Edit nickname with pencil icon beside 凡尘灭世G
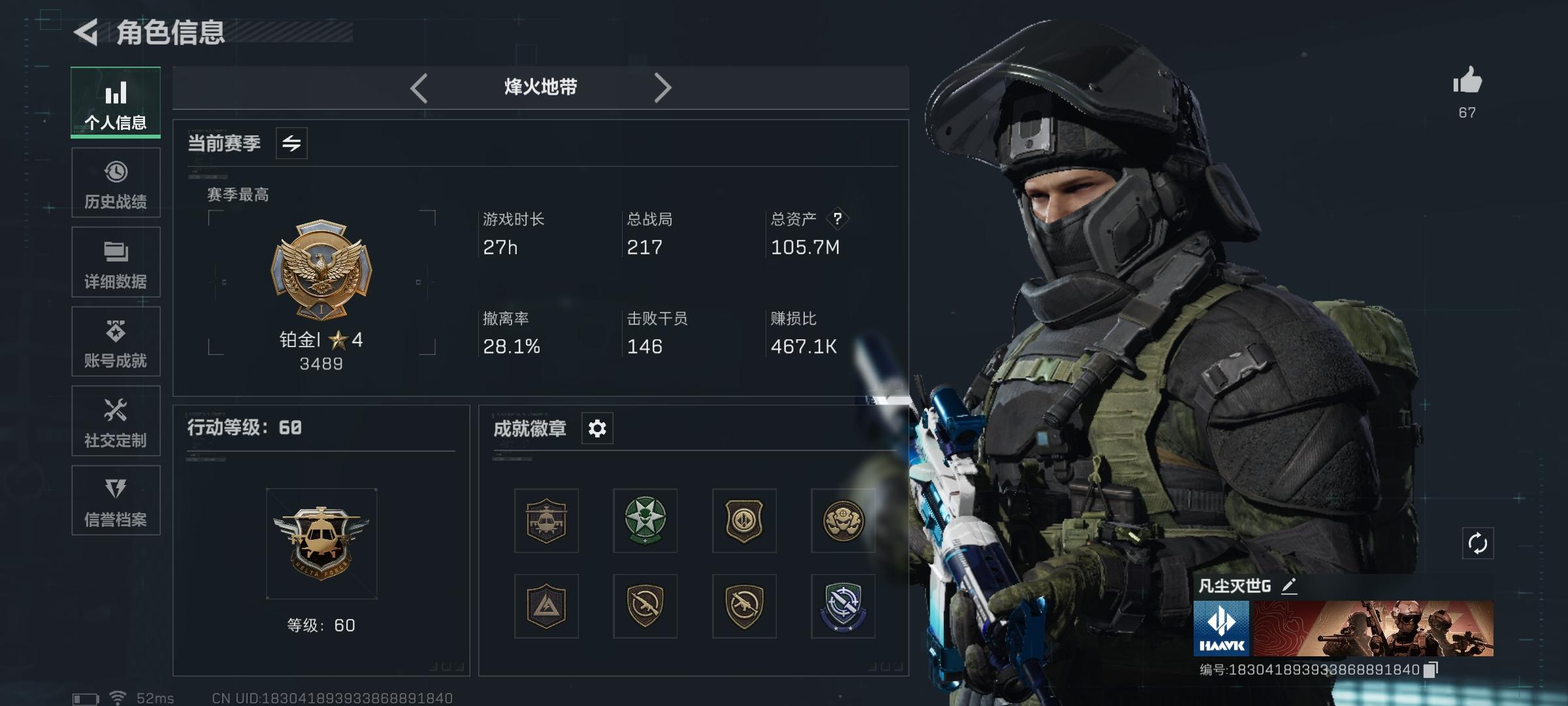The image size is (1568, 706). click(1288, 586)
